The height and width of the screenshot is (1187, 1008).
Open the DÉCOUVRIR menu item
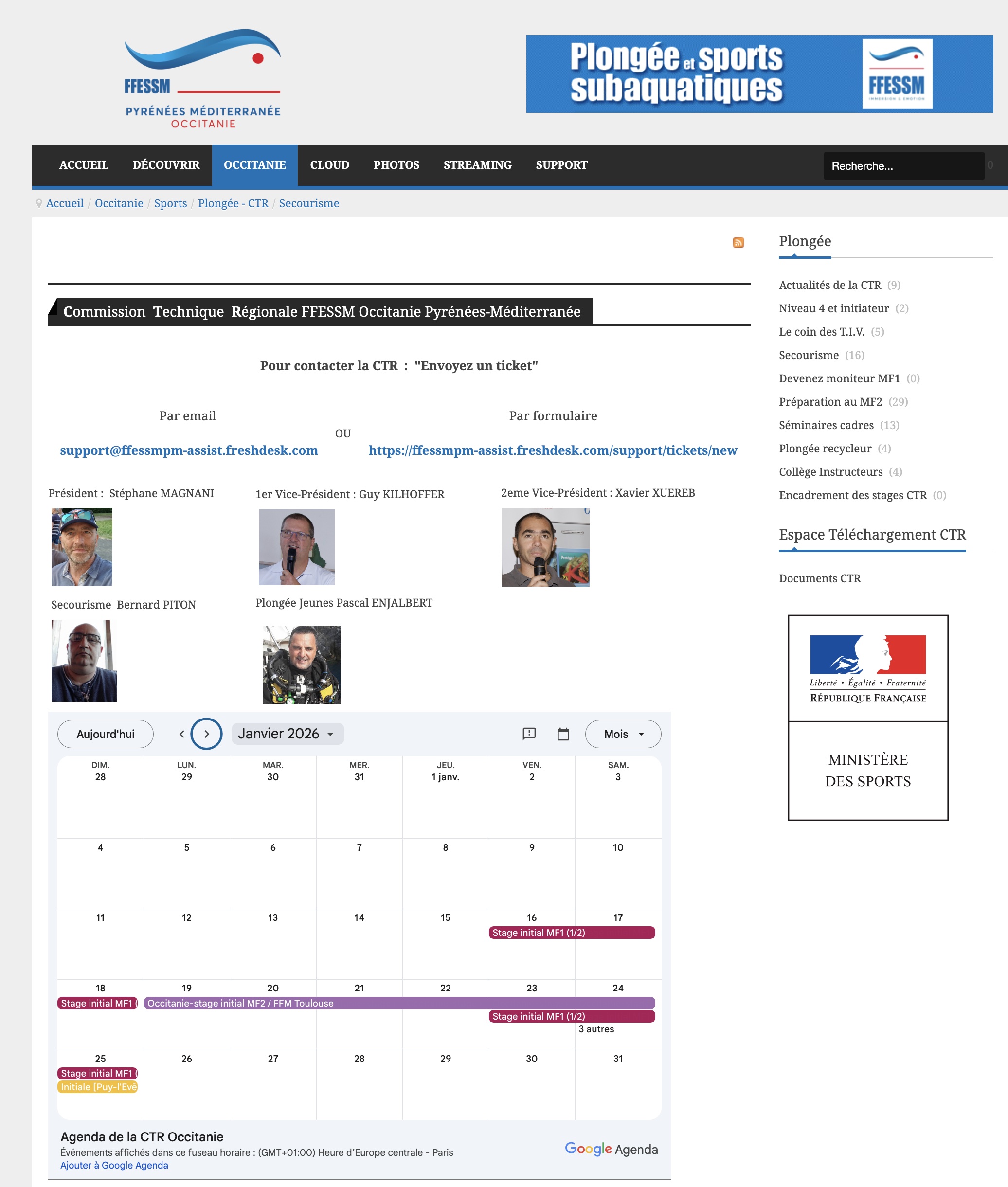tap(166, 165)
